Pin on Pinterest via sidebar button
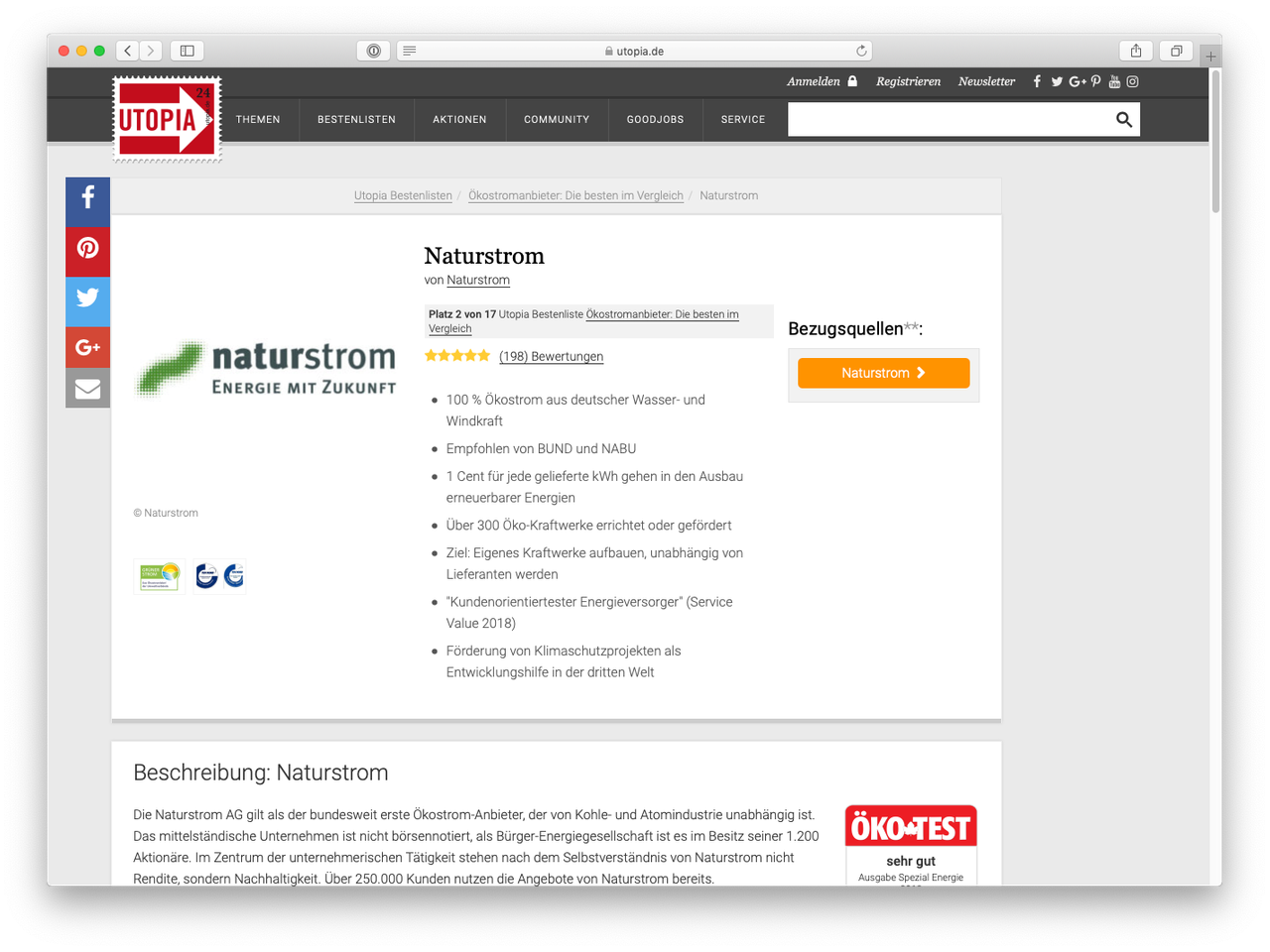This screenshot has width=1270, height=952. 87,252
